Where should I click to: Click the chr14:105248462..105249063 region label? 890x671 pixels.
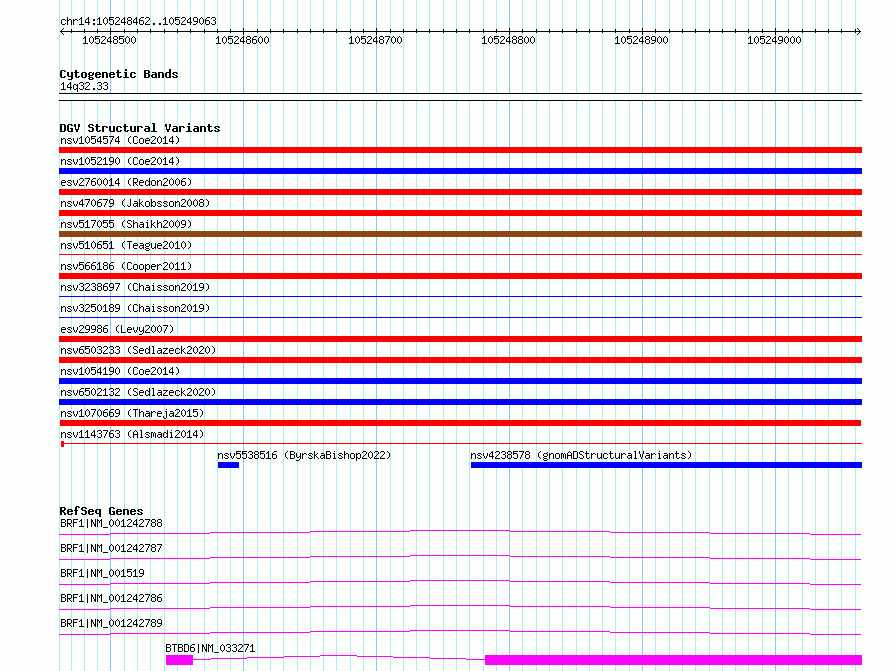(138, 22)
